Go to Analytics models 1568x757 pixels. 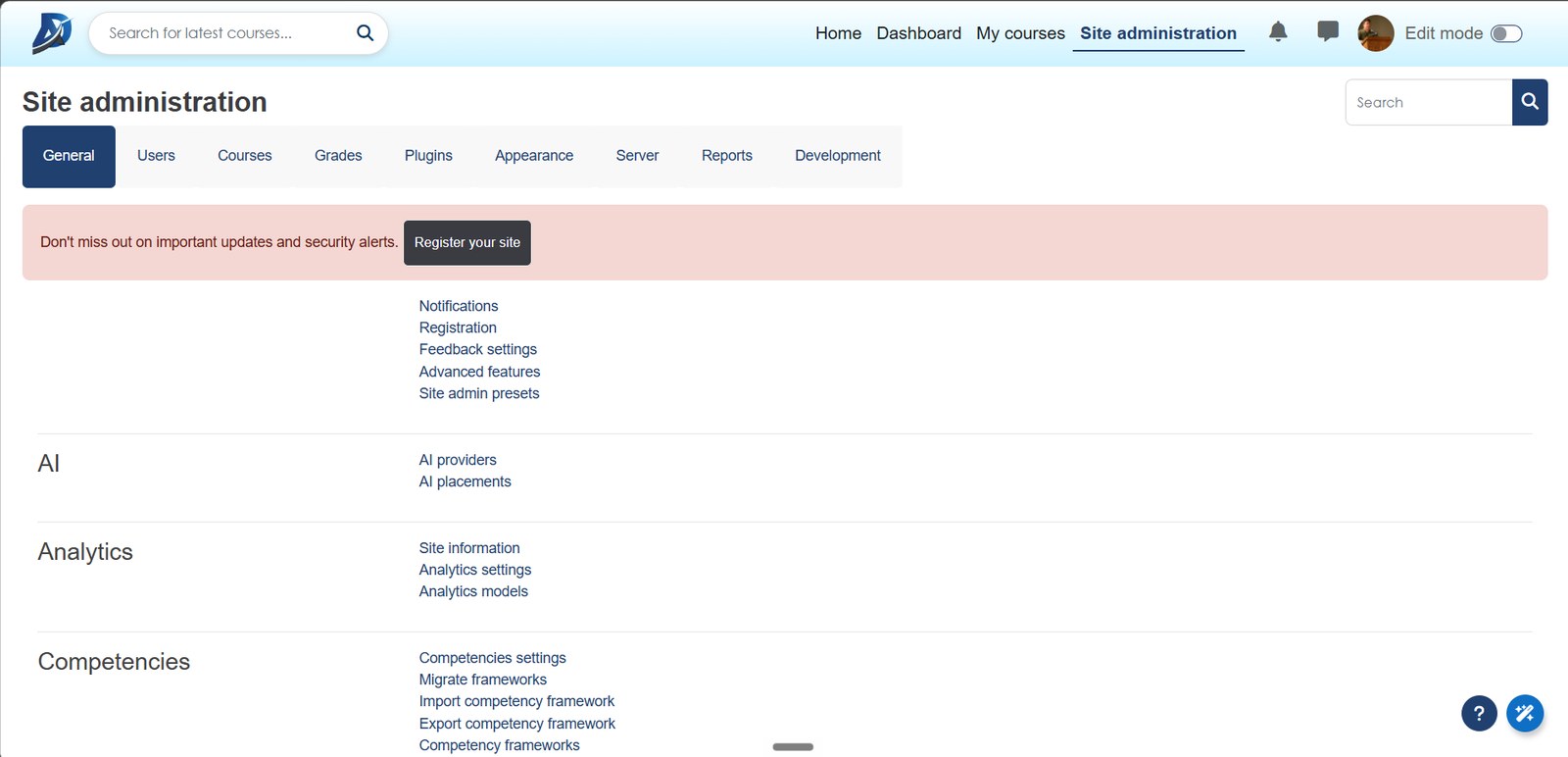coord(473,591)
